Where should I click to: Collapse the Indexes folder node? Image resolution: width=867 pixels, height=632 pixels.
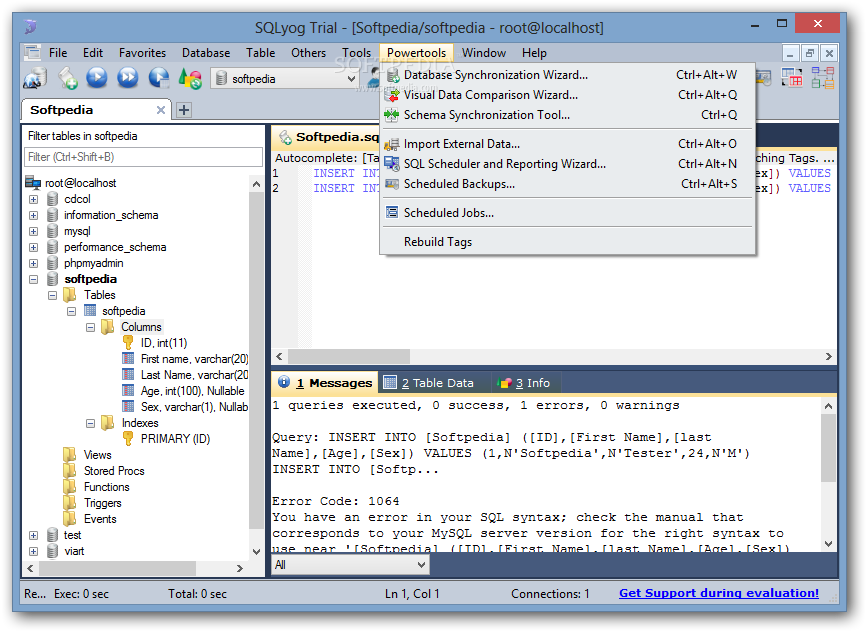pos(91,424)
